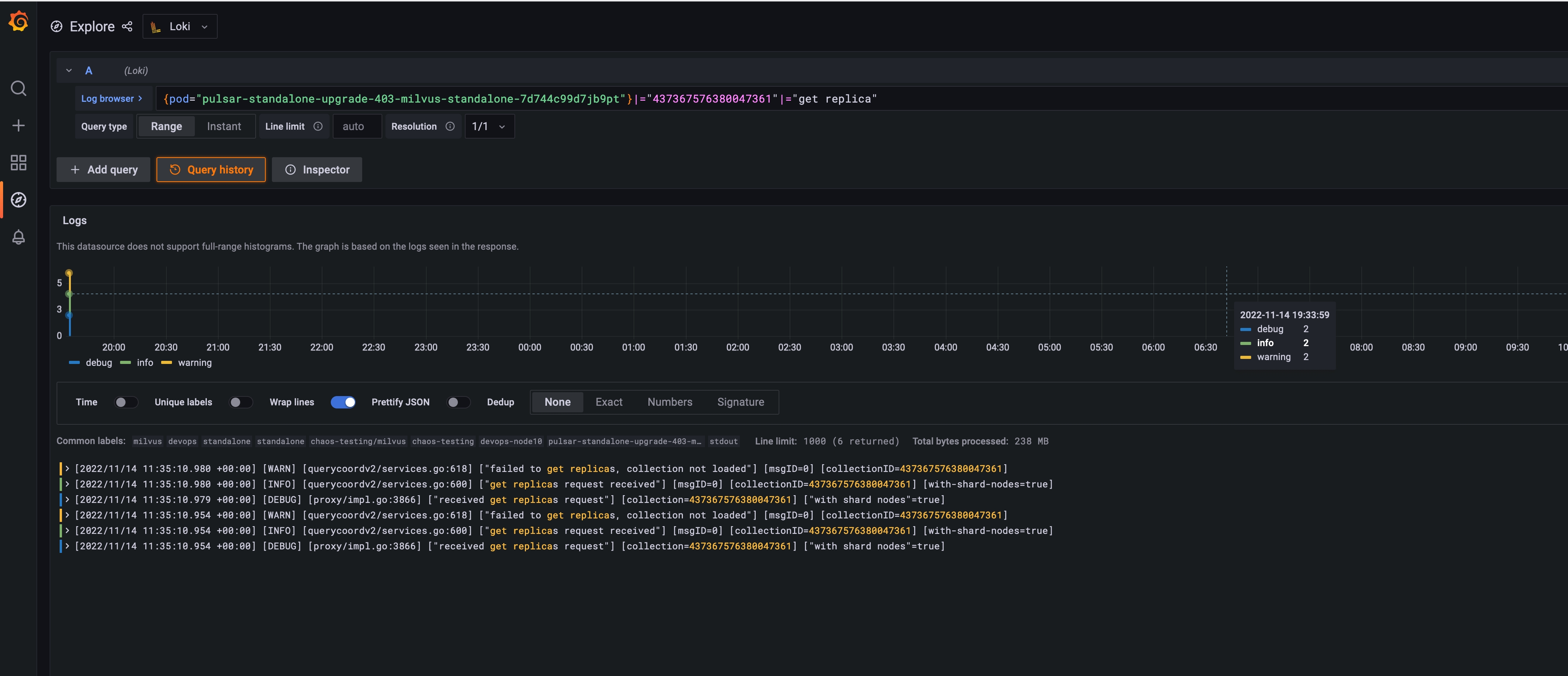Viewport: 1568px width, 676px height.
Task: Click the Add query button
Action: [x=103, y=170]
